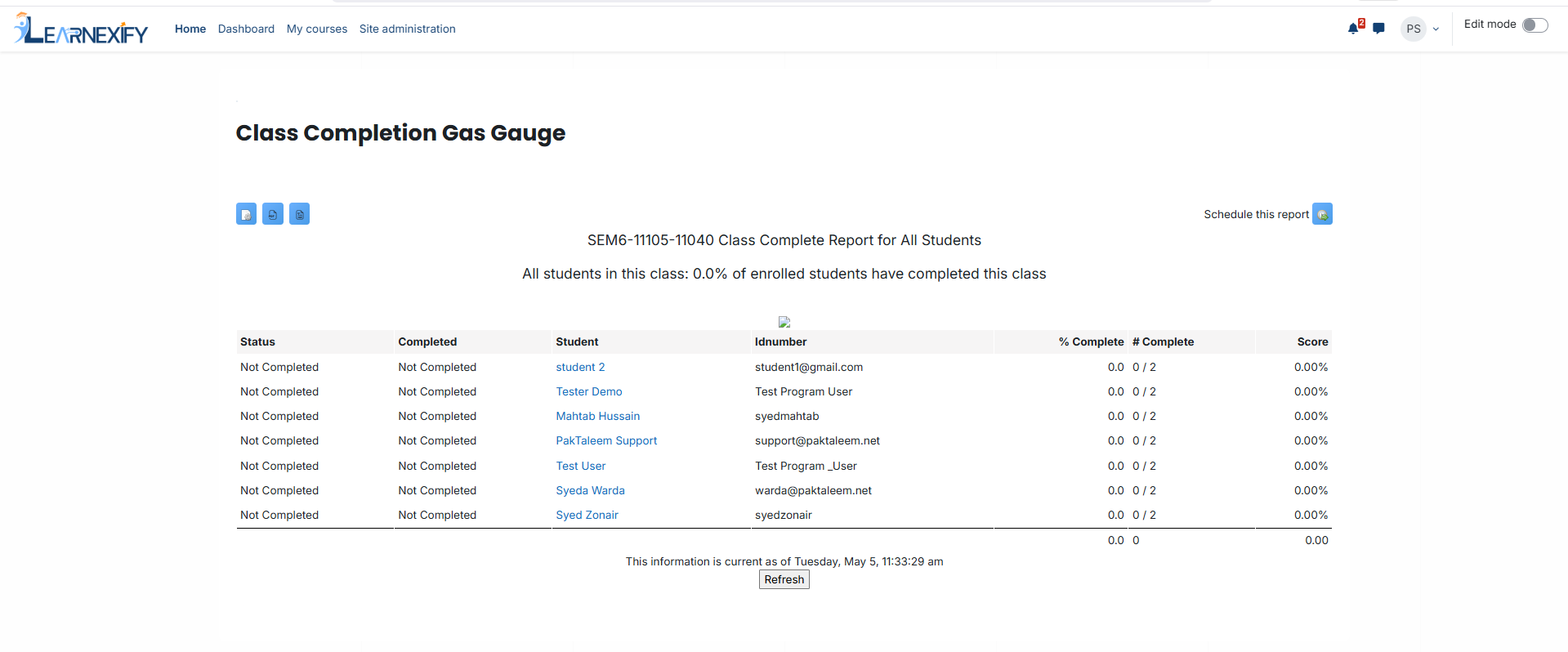Click the syedzonair idnumber cell

click(x=784, y=515)
